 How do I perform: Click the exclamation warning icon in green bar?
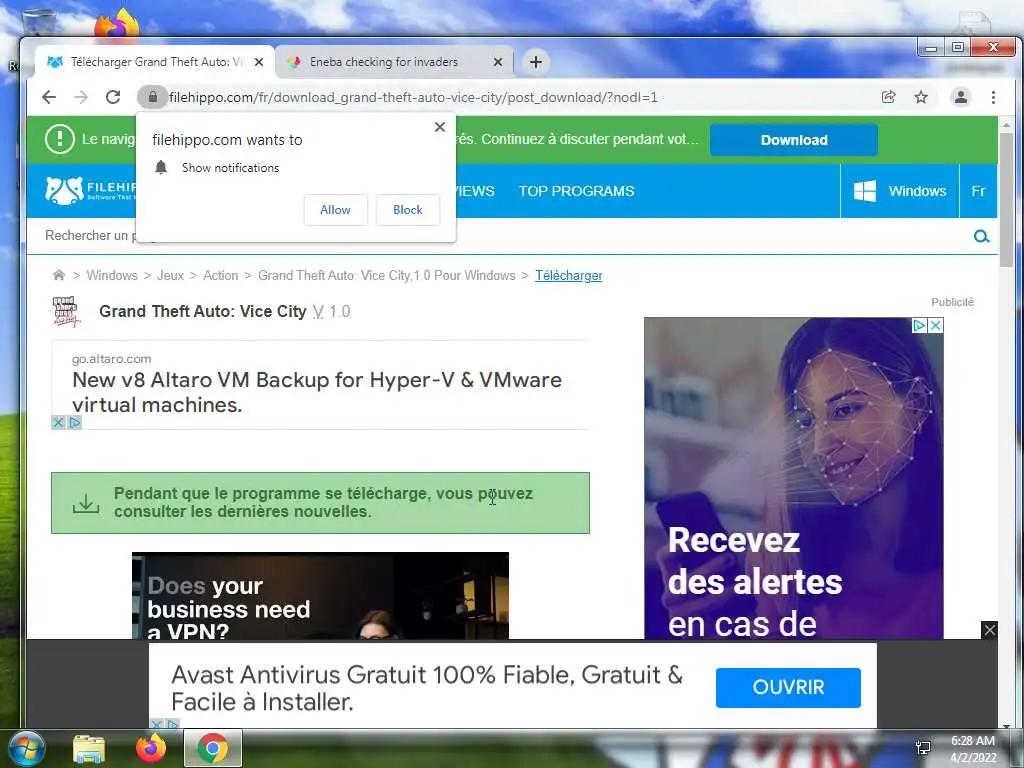click(60, 139)
